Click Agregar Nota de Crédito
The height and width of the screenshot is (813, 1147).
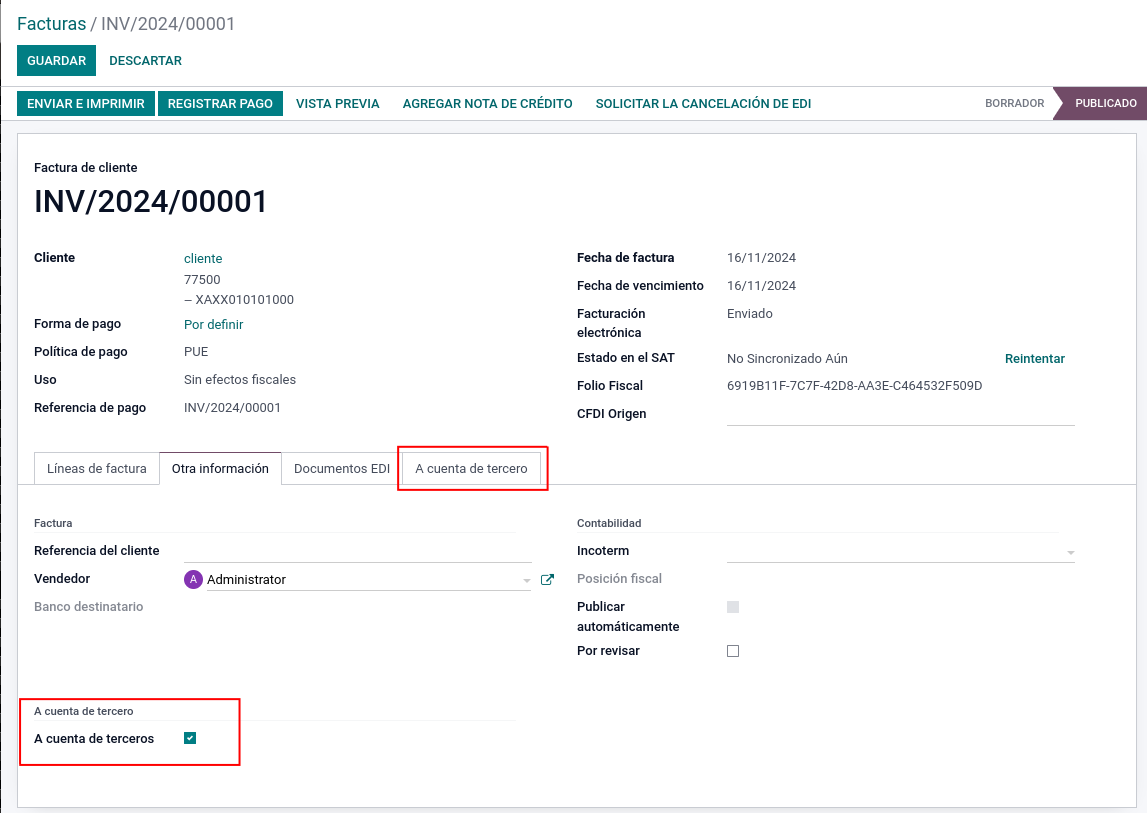click(x=487, y=103)
